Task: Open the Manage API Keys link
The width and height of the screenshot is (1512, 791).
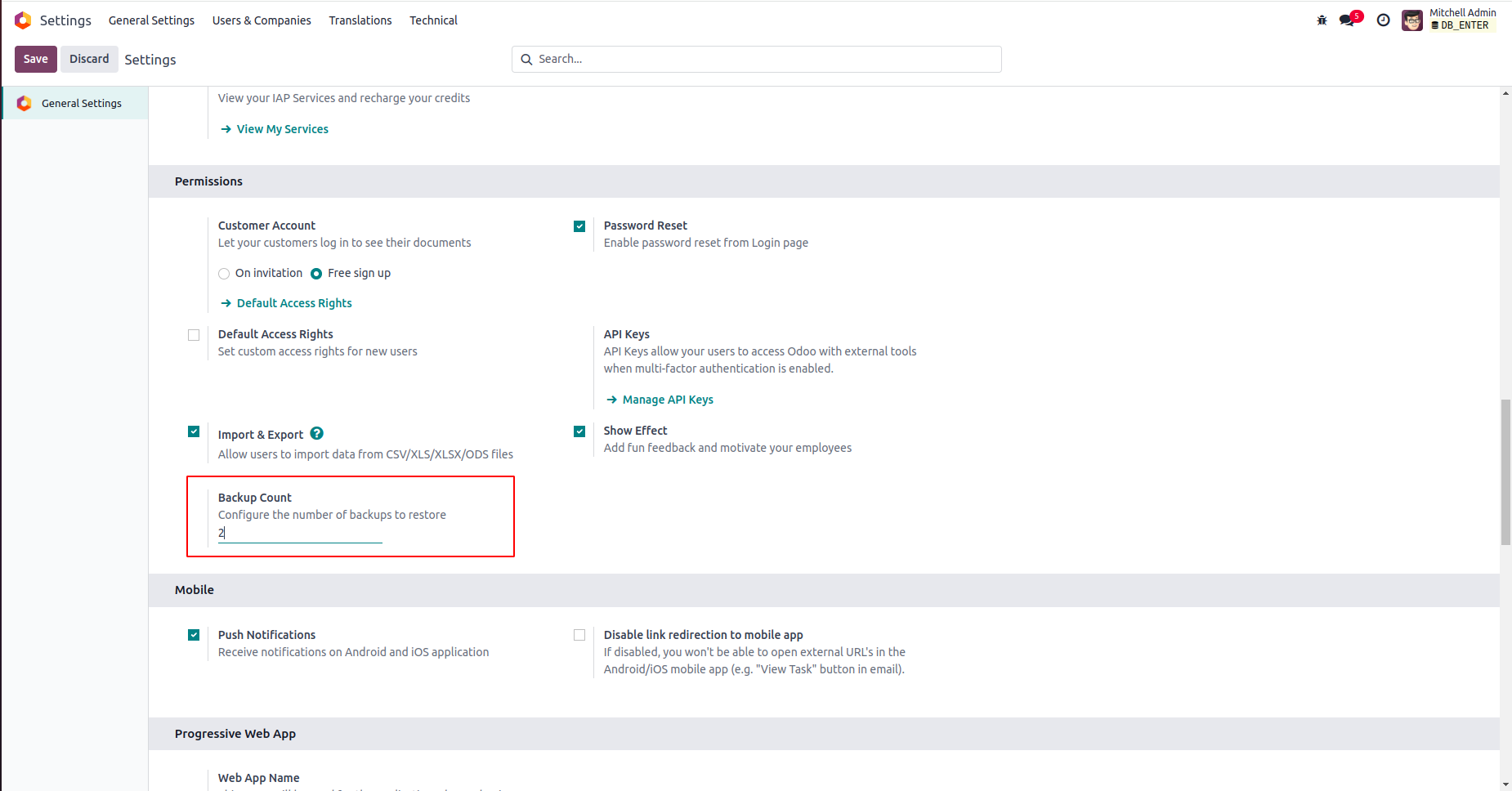Action: click(668, 400)
